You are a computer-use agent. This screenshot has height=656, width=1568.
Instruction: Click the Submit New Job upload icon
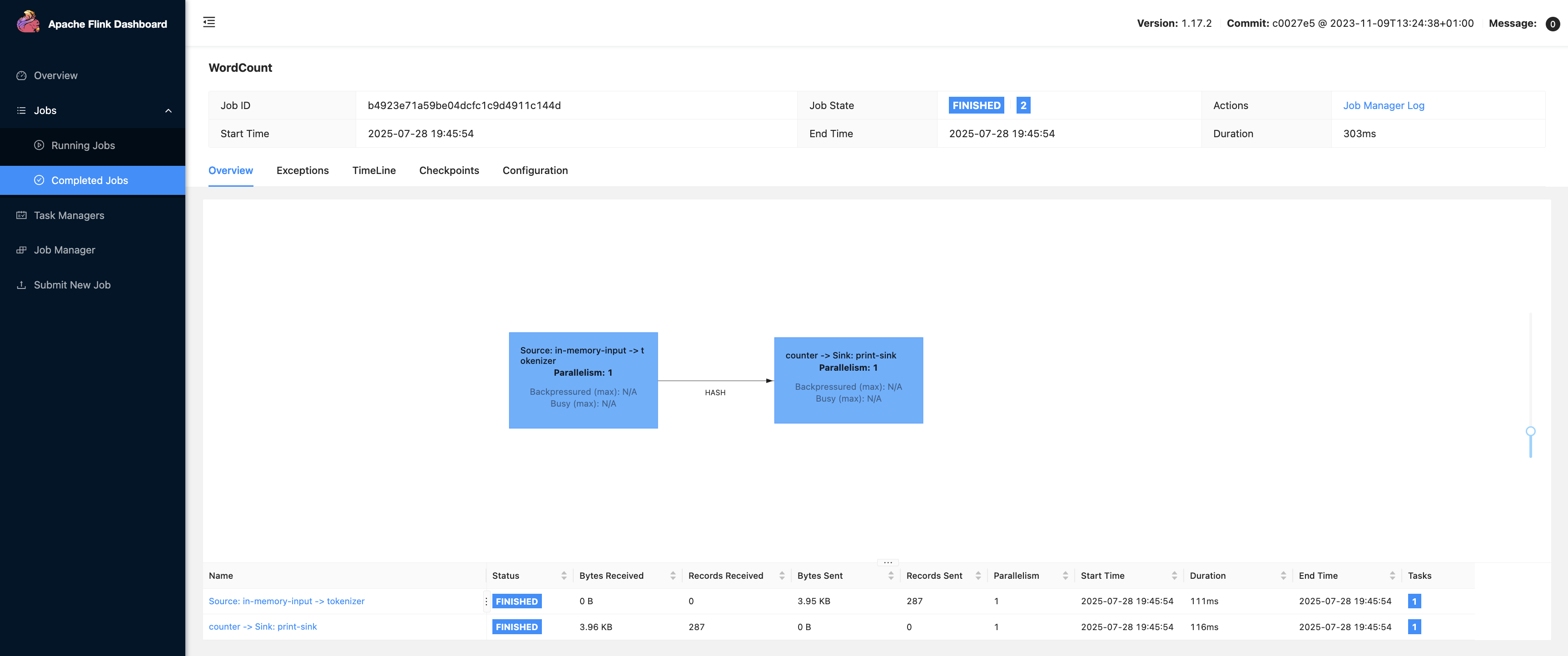coord(21,285)
